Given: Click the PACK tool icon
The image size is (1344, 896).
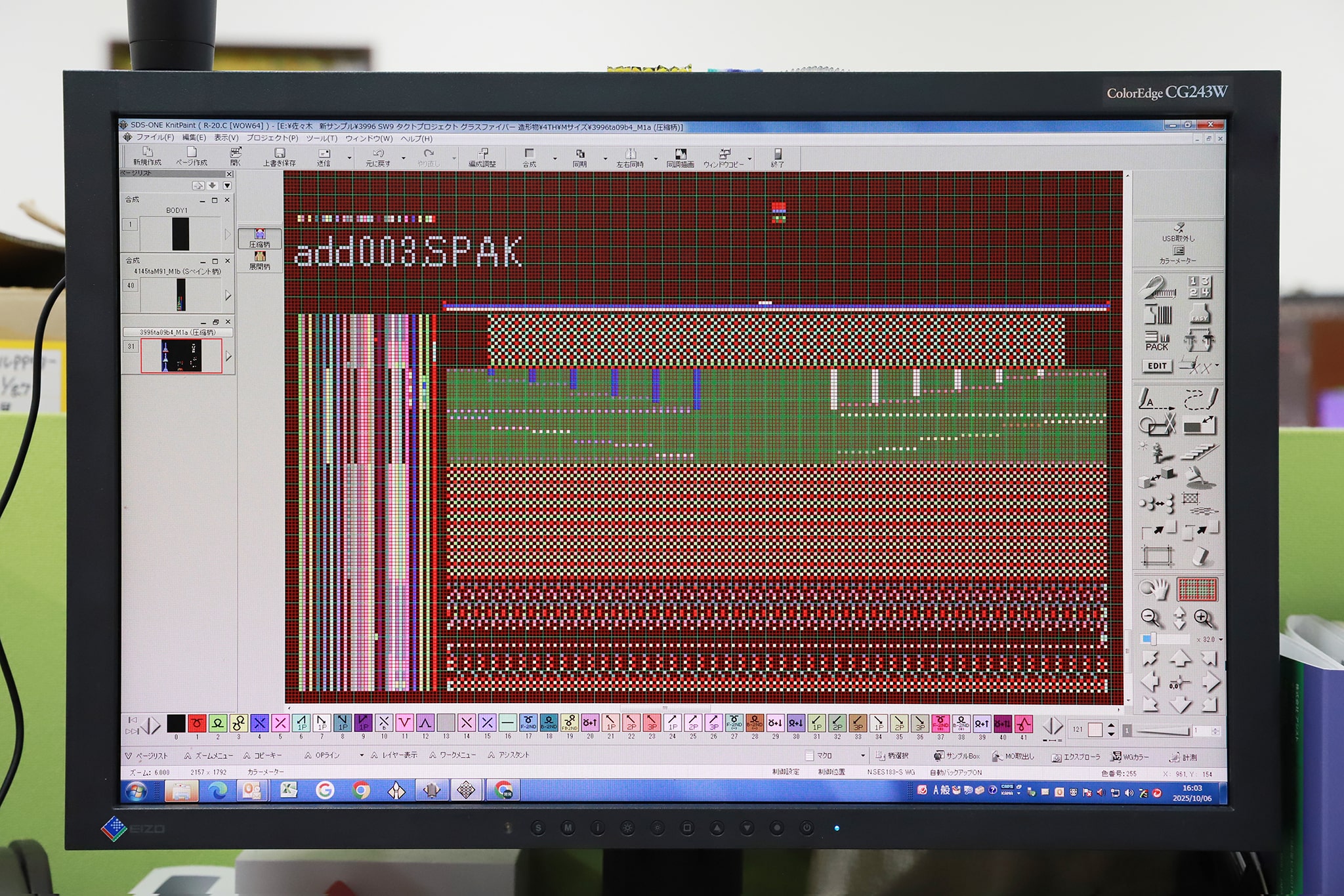Looking at the screenshot, I should tap(1156, 340).
